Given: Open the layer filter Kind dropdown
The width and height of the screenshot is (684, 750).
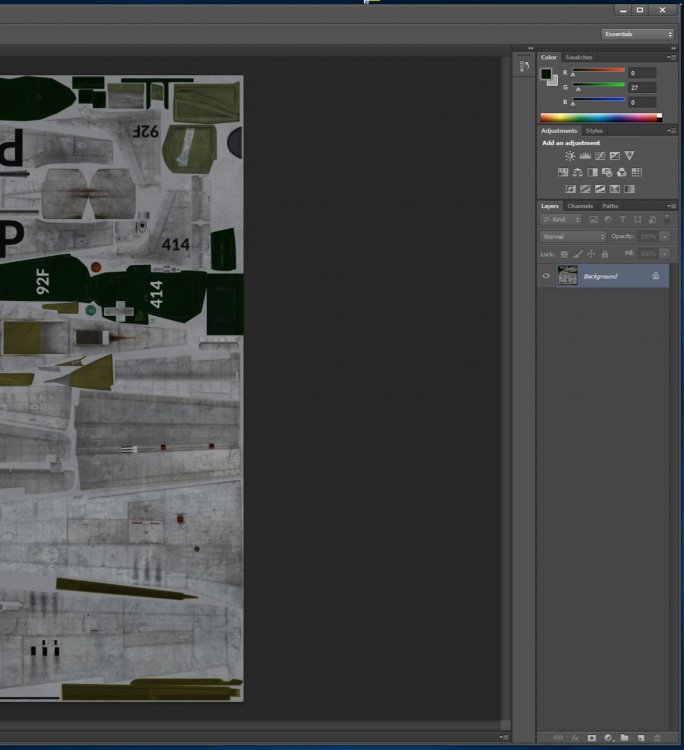Looking at the screenshot, I should [x=561, y=219].
